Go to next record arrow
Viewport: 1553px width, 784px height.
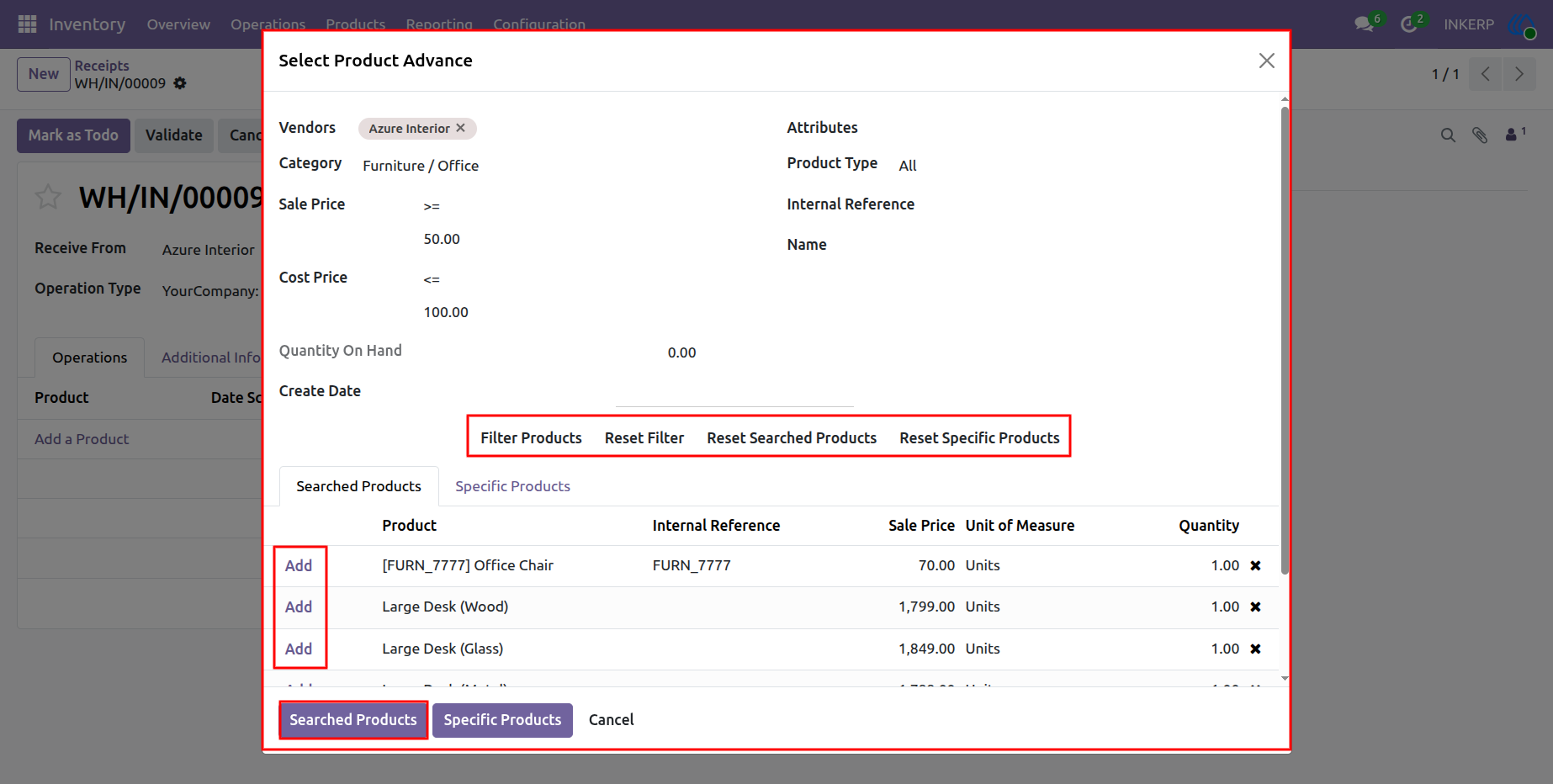pos(1519,74)
